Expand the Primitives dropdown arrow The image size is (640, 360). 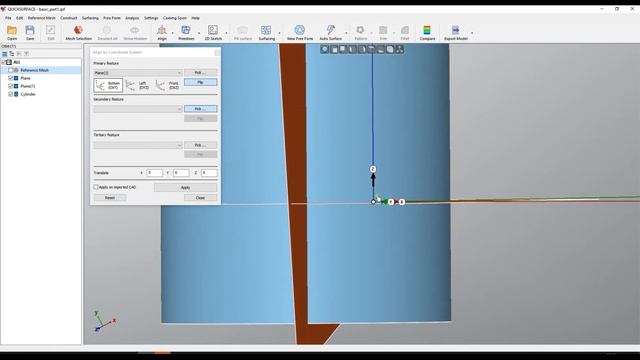coord(199,33)
